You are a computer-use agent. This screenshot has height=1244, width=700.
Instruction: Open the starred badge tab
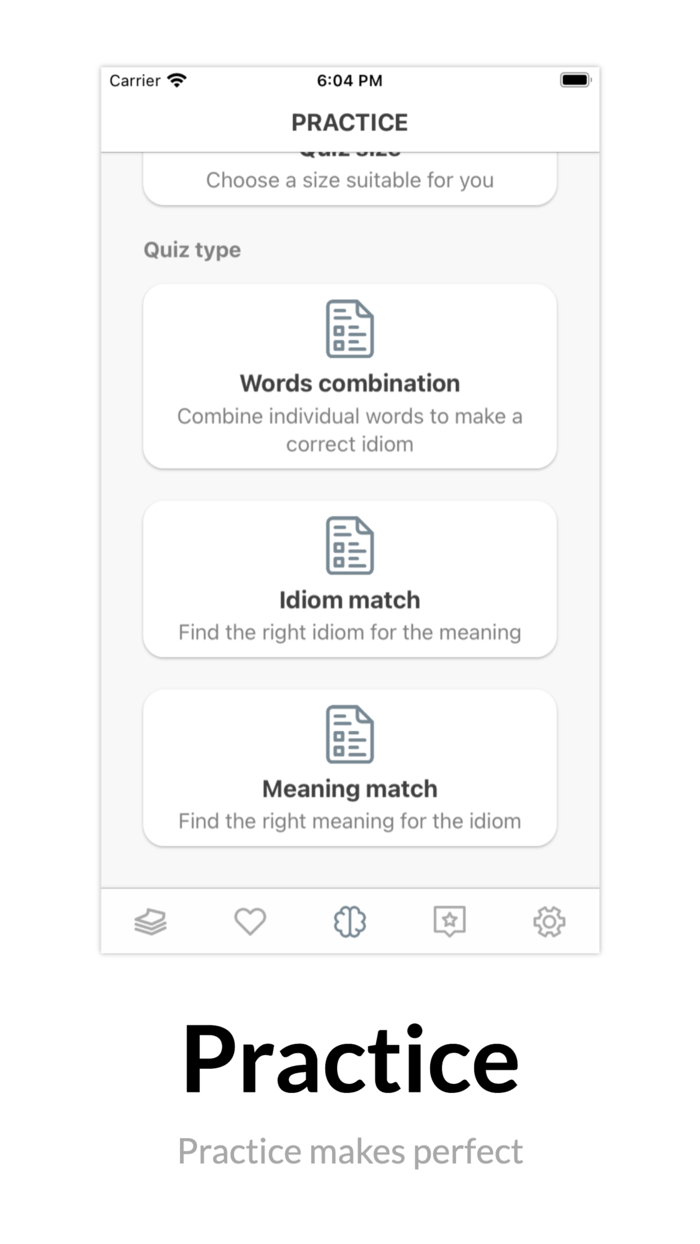(x=450, y=921)
